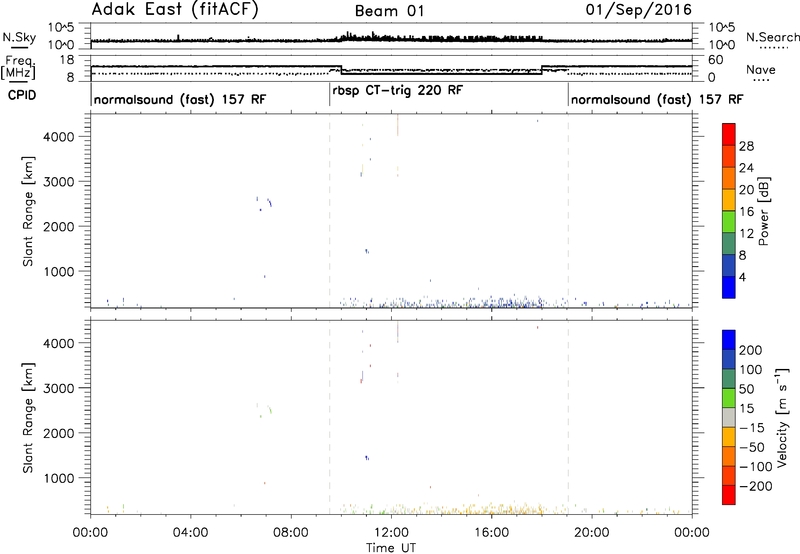The image size is (800, 554).
Task: Click the 'Power [dB]' colorbar title
Action: click(x=763, y=211)
